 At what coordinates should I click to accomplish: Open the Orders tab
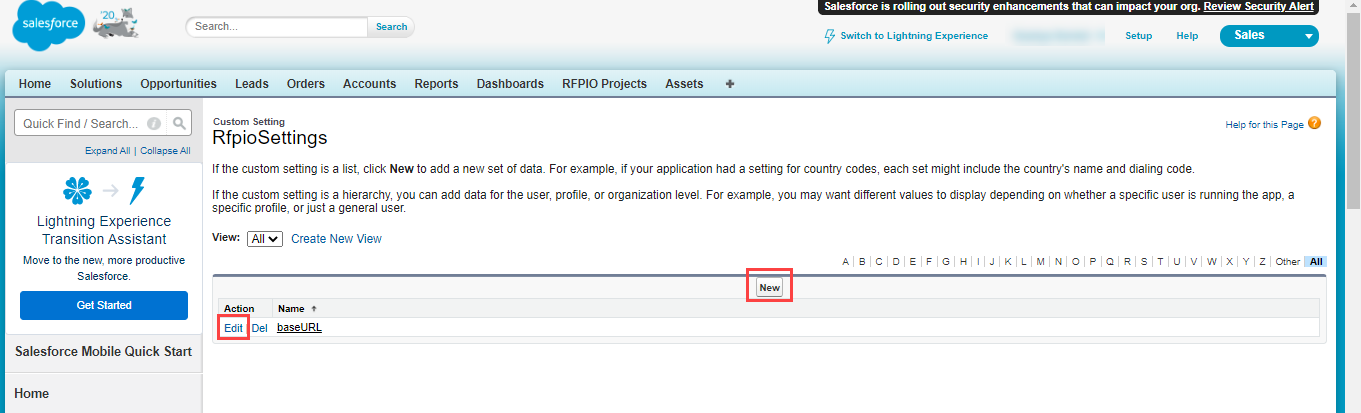(306, 84)
